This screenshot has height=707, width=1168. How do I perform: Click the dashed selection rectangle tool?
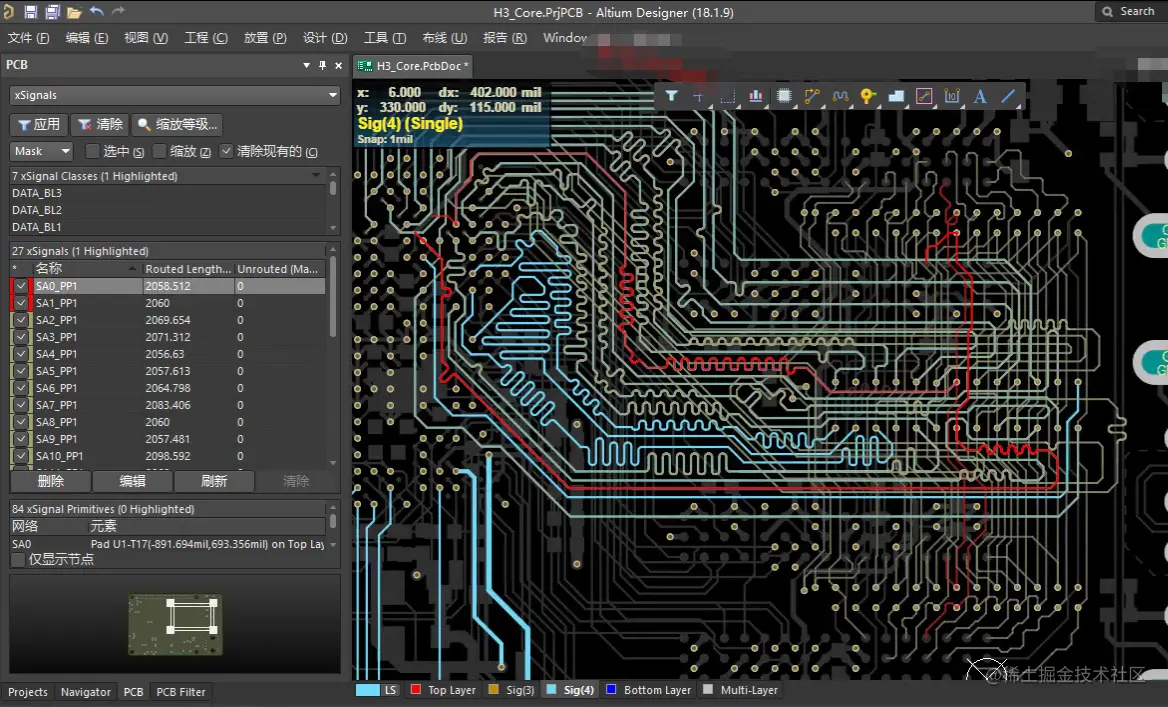727,96
